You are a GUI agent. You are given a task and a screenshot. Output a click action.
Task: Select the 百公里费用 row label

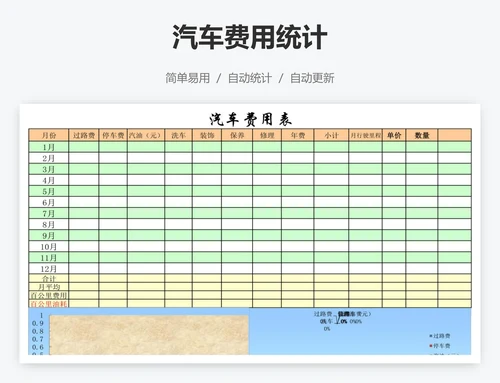click(49, 295)
